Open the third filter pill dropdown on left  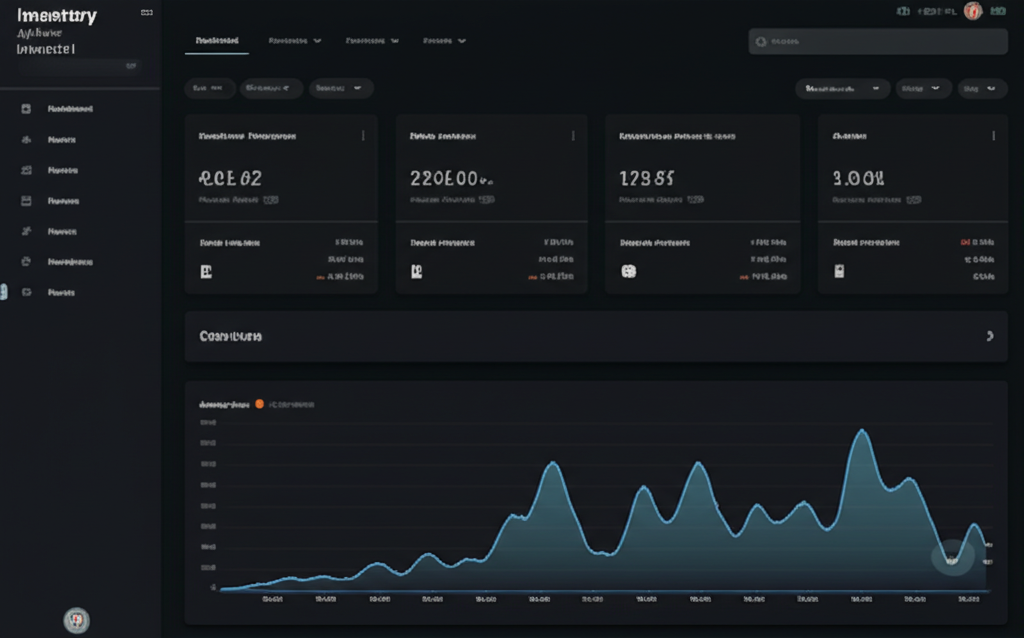pyautogui.click(x=340, y=89)
